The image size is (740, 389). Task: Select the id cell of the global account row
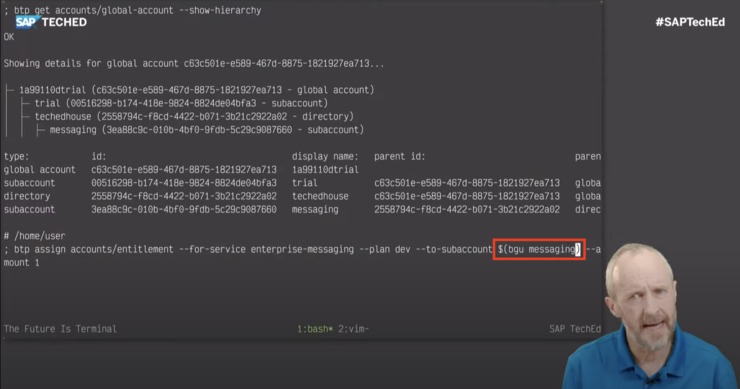click(184, 169)
